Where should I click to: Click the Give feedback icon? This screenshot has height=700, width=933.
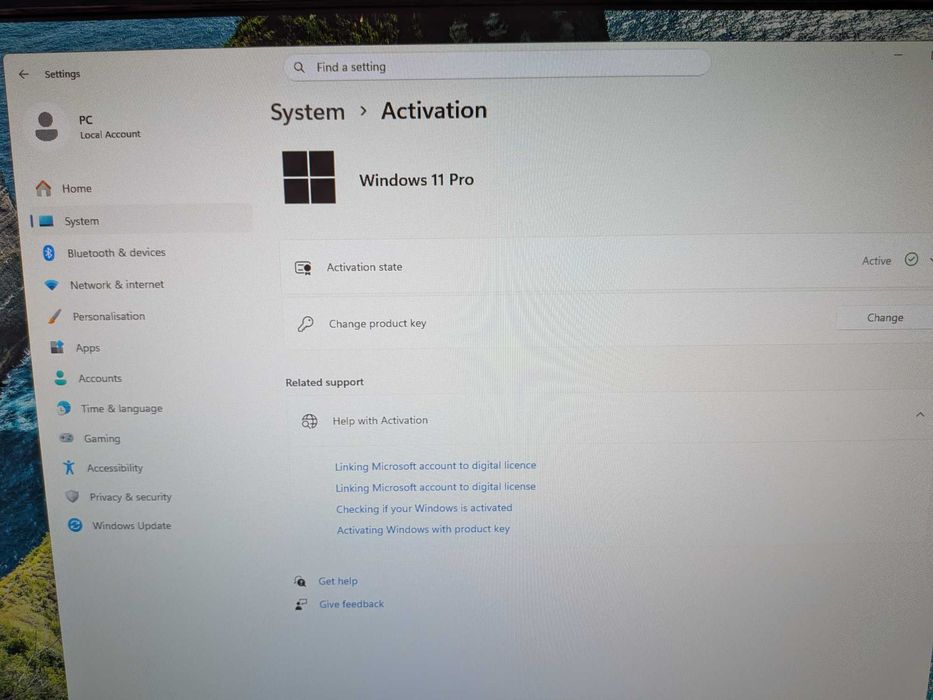pos(301,604)
